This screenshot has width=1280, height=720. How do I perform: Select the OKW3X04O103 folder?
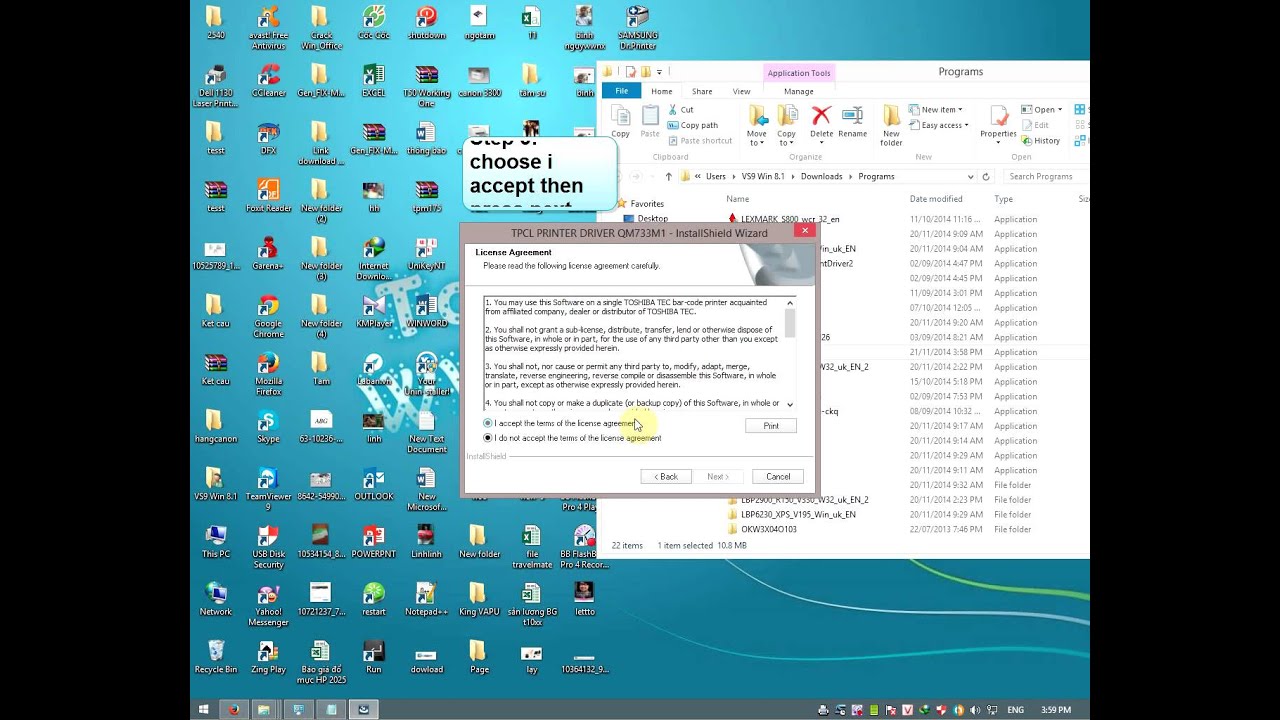coord(768,529)
